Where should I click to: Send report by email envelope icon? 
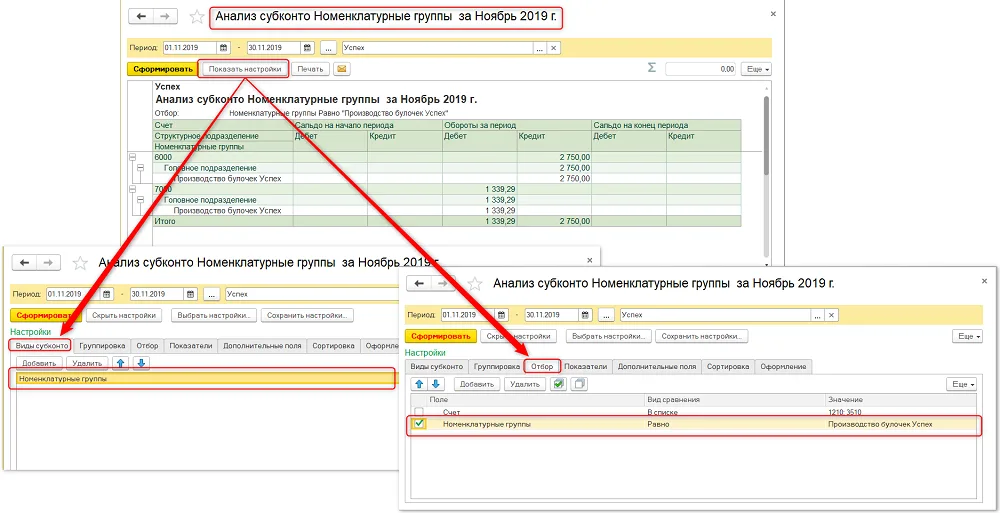point(342,69)
